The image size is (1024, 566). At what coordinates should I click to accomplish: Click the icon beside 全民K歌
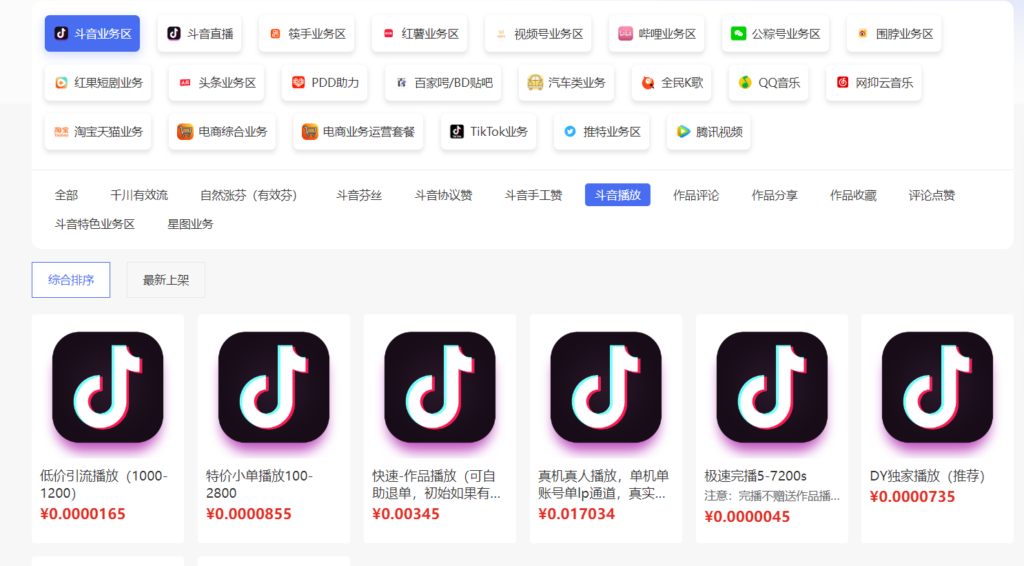click(x=648, y=82)
